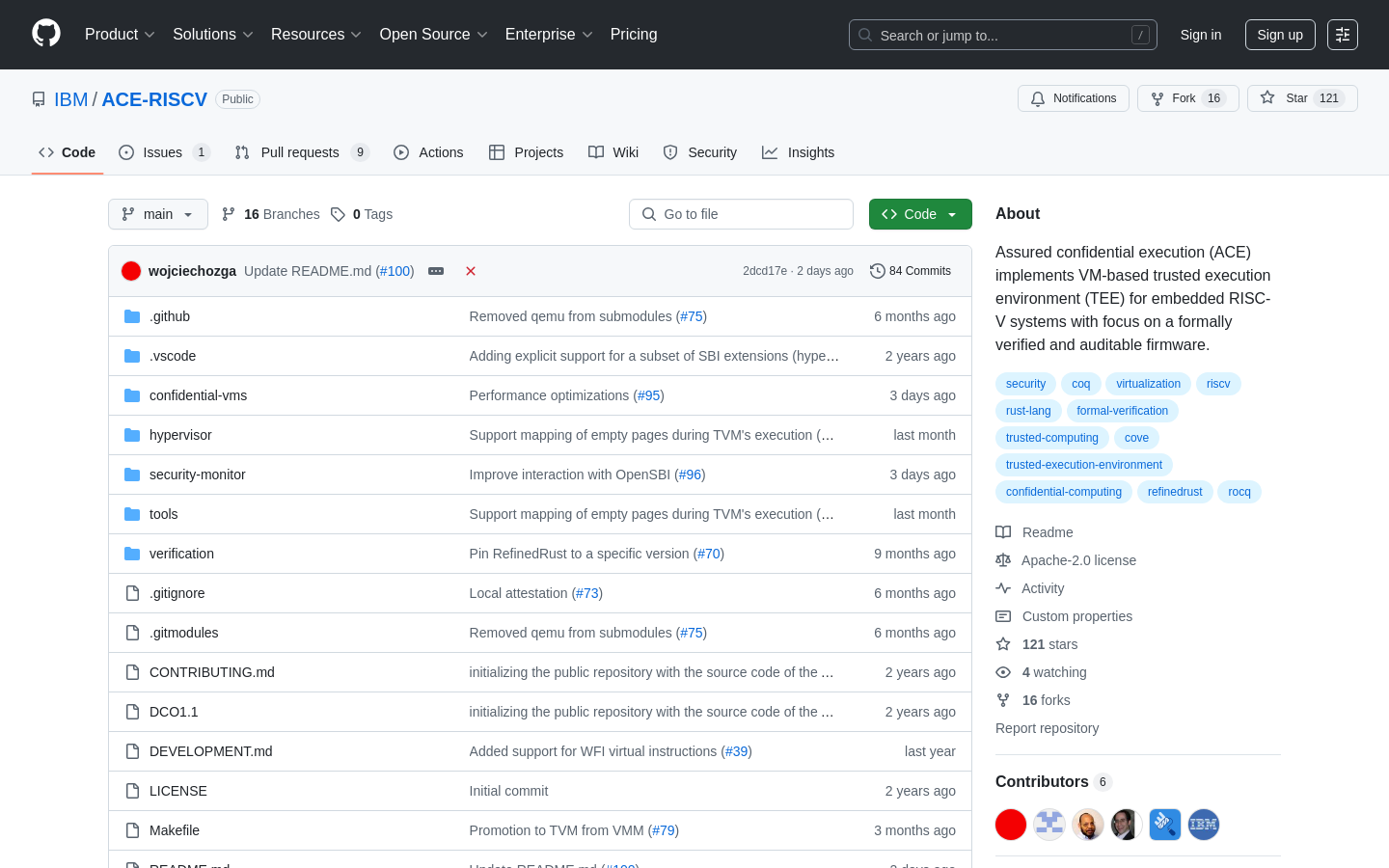Expand the Open Source menu
Viewport: 1389px width, 868px height.
coord(434,35)
